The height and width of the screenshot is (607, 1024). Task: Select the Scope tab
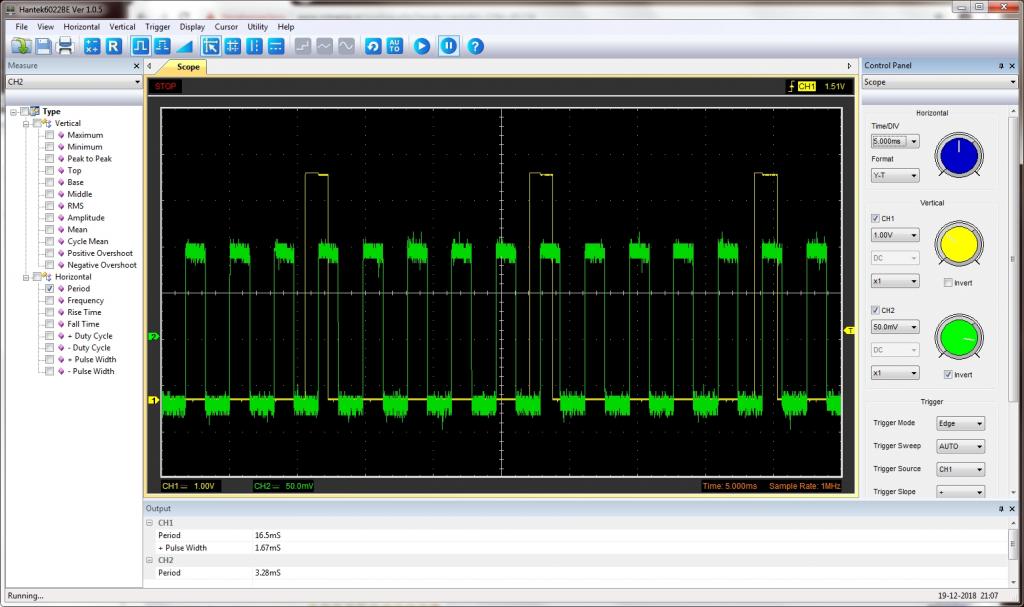188,67
